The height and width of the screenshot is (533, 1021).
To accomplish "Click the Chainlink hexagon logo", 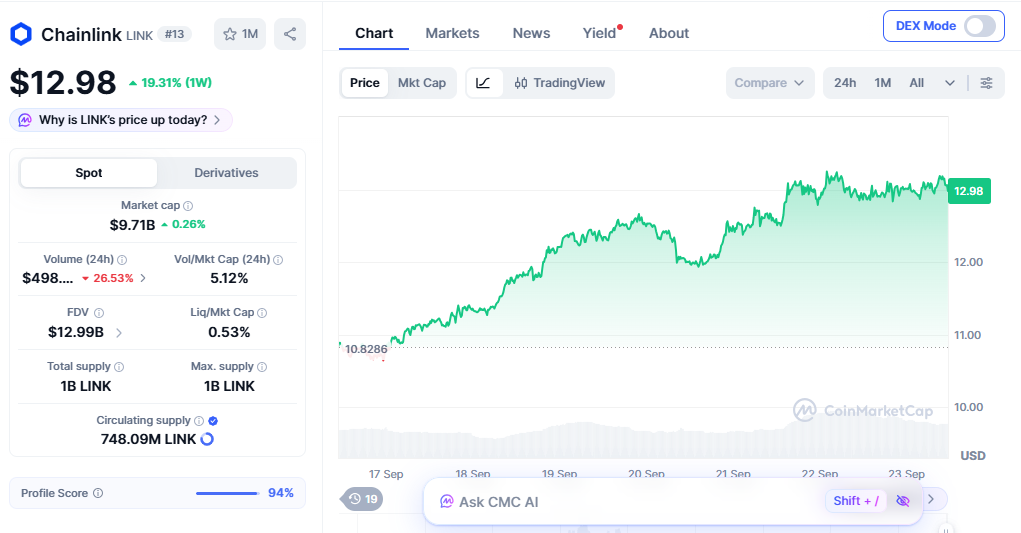I will pos(21,34).
